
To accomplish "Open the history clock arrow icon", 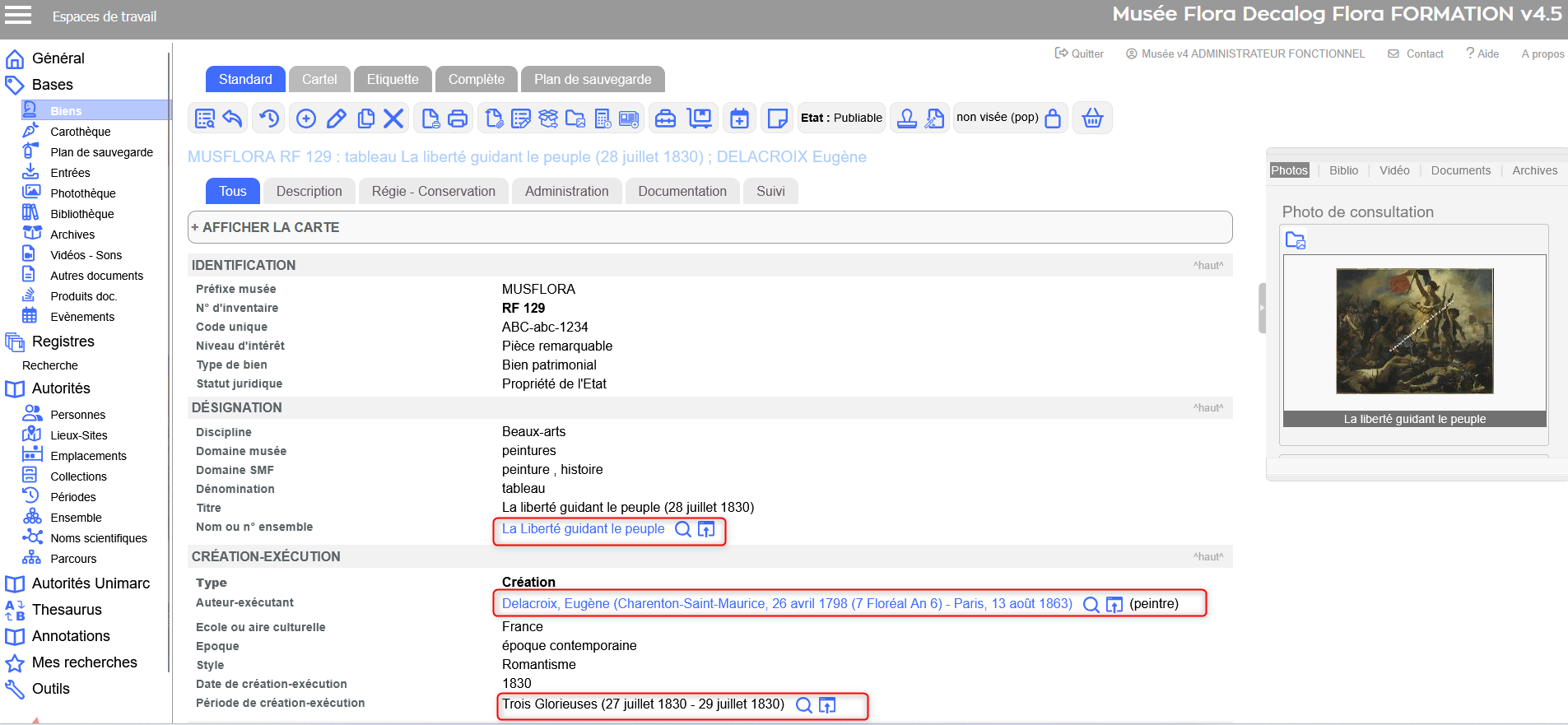I will coord(269,119).
